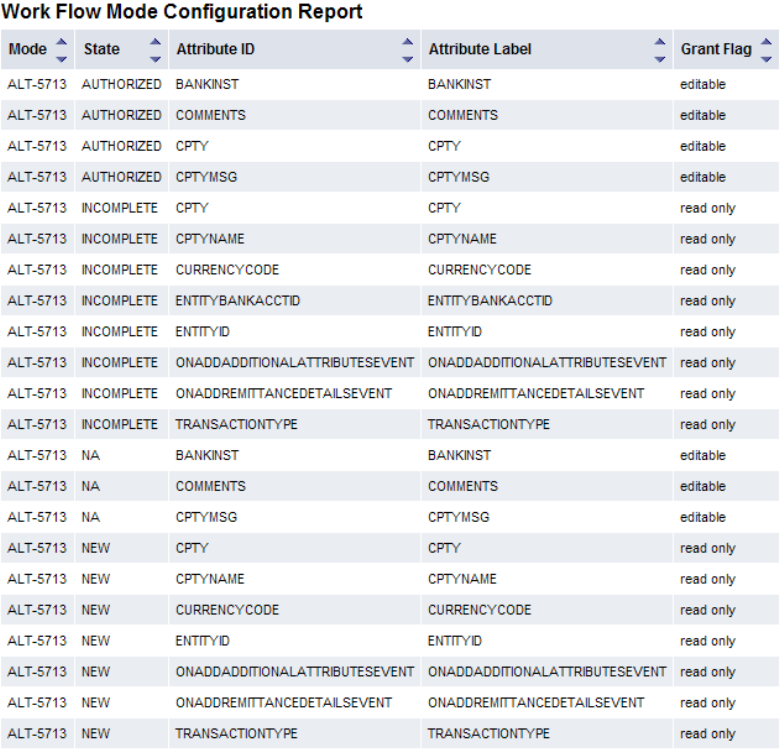Sort Grant Flag ascending via up arrow
Image resolution: width=784 pixels, height=752 pixels.
(766, 42)
